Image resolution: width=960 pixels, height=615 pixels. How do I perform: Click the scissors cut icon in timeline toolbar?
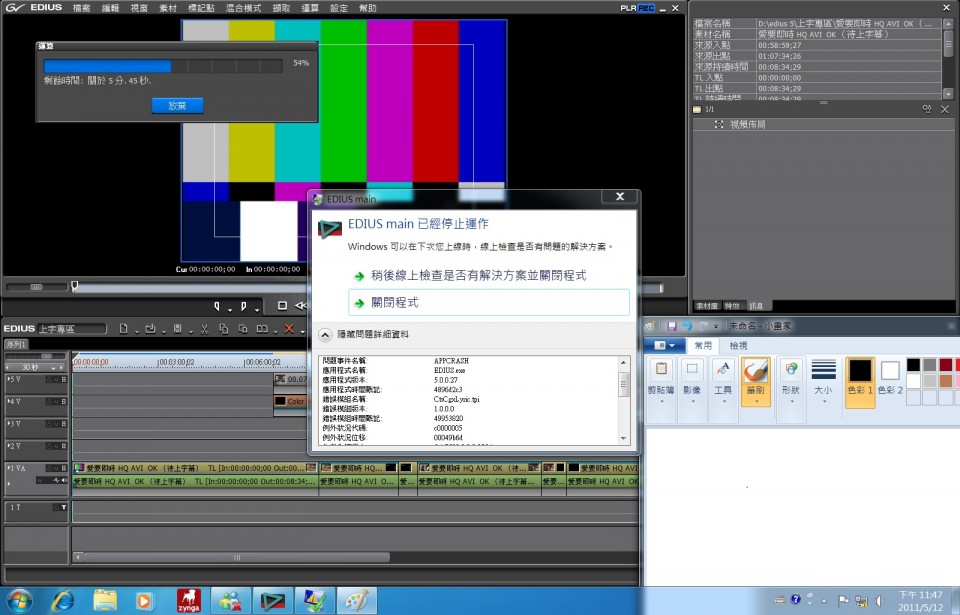tap(203, 328)
